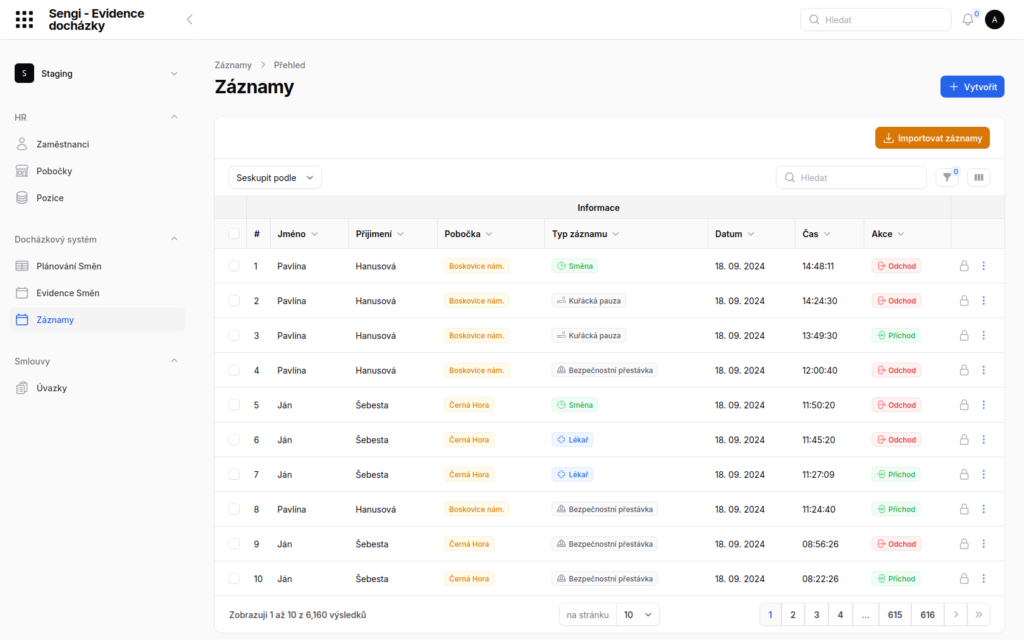Tick the checkbox for row 7

[x=234, y=475]
